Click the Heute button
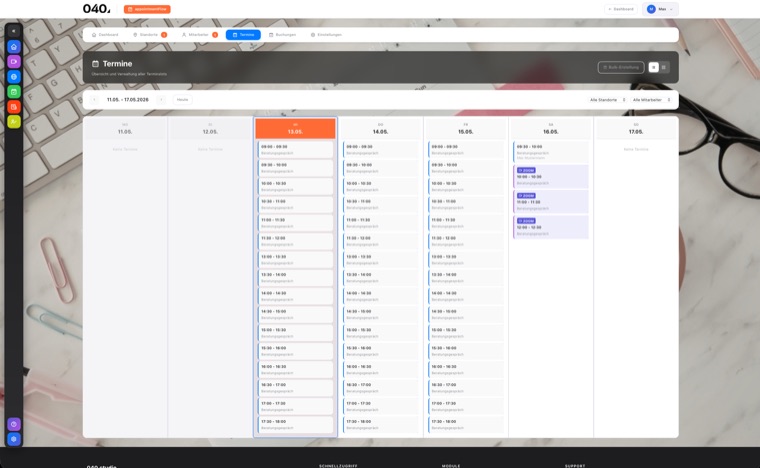 click(183, 100)
